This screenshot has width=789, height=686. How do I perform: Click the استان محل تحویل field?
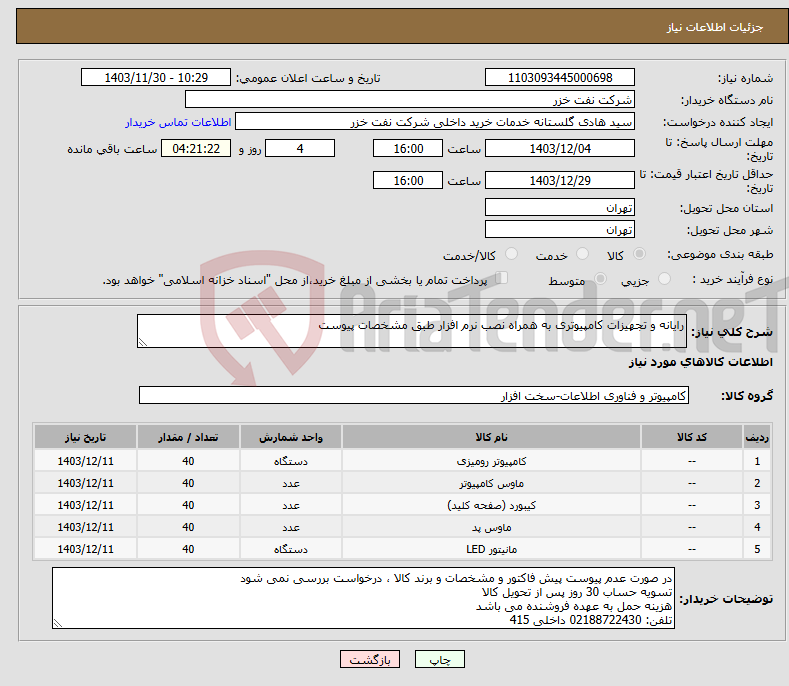[560, 207]
